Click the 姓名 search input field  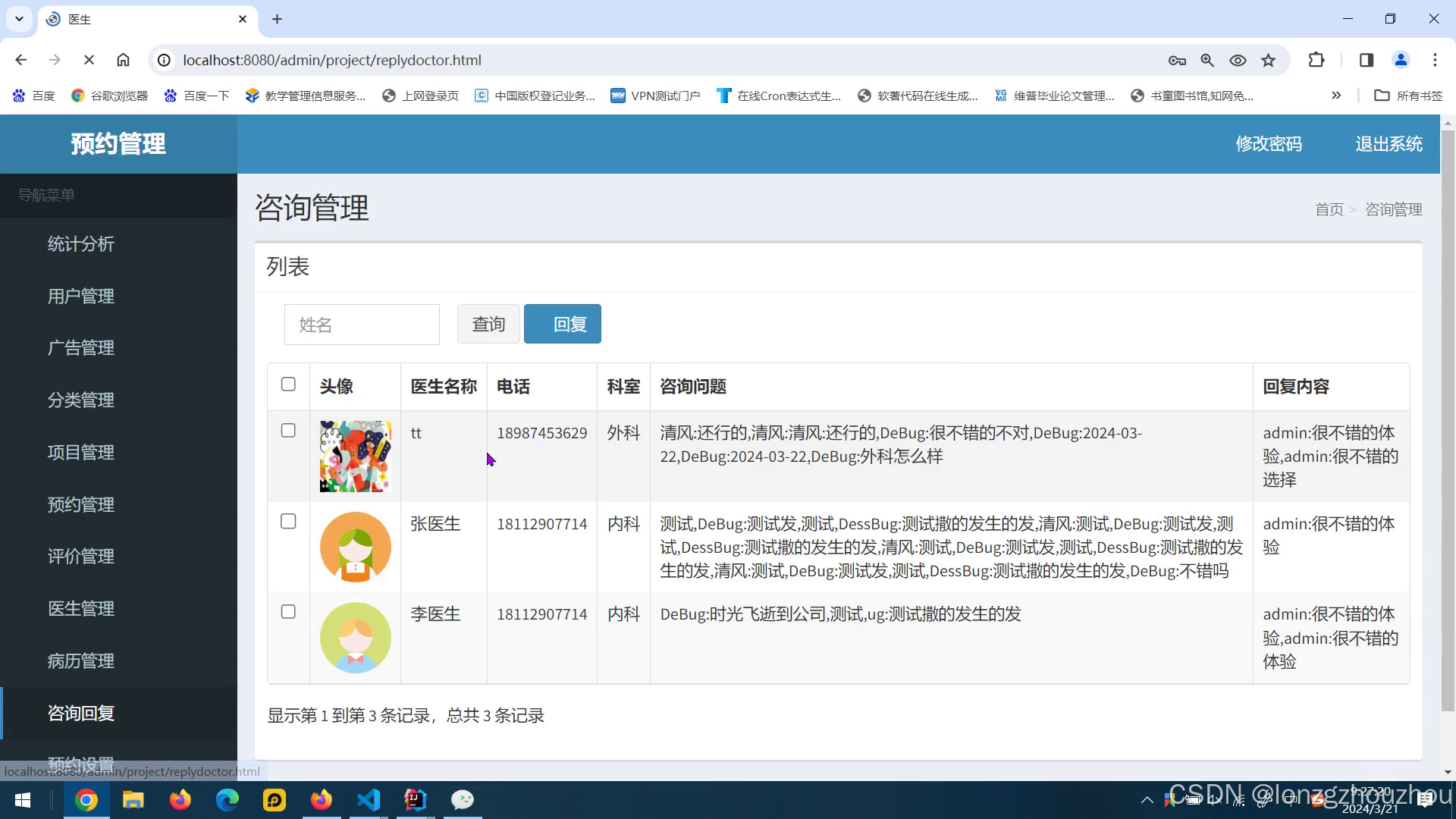[362, 325]
